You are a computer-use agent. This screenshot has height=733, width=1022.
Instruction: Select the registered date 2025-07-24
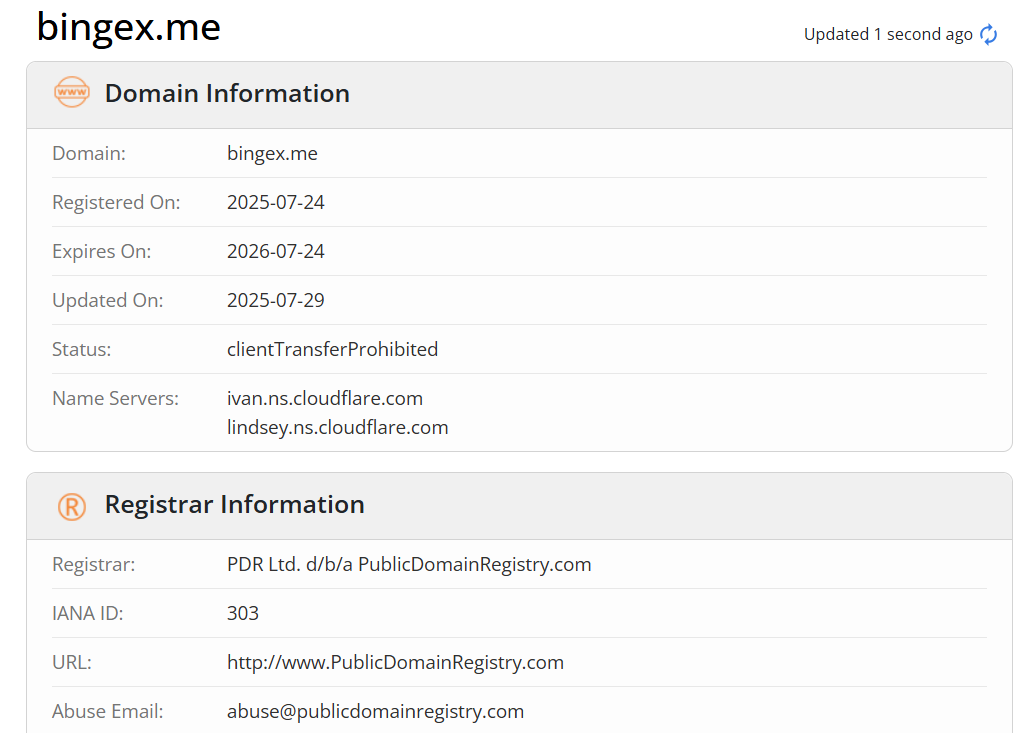coord(276,203)
